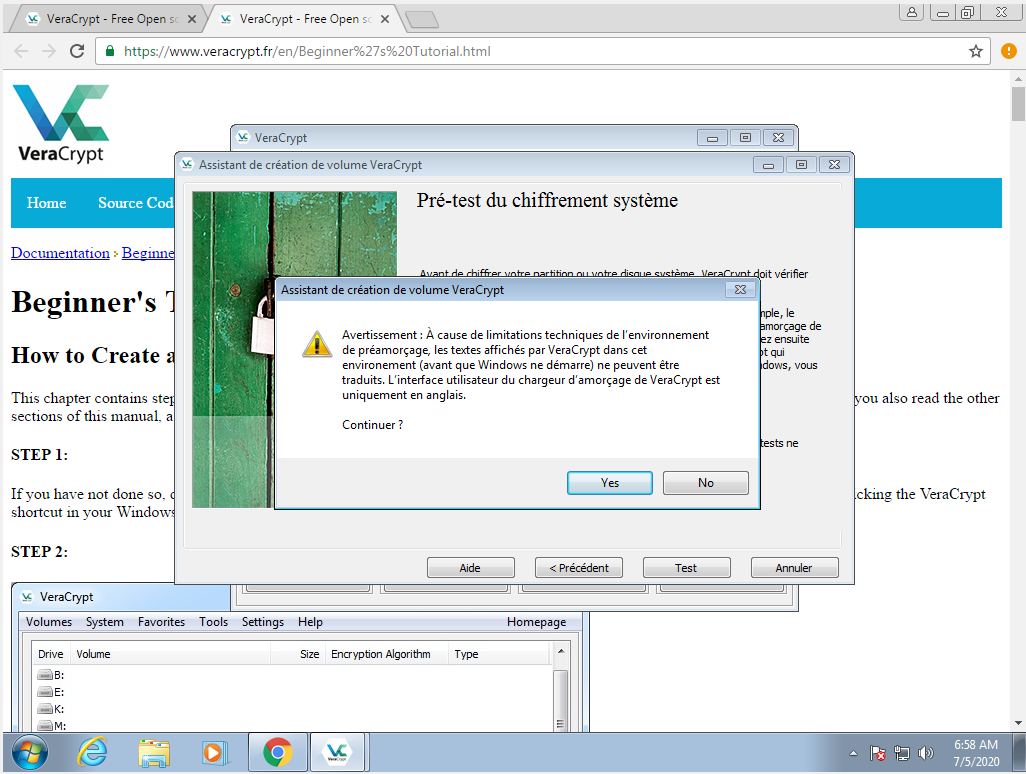Click the browser address bar URL
This screenshot has width=1026, height=774.
tap(307, 51)
